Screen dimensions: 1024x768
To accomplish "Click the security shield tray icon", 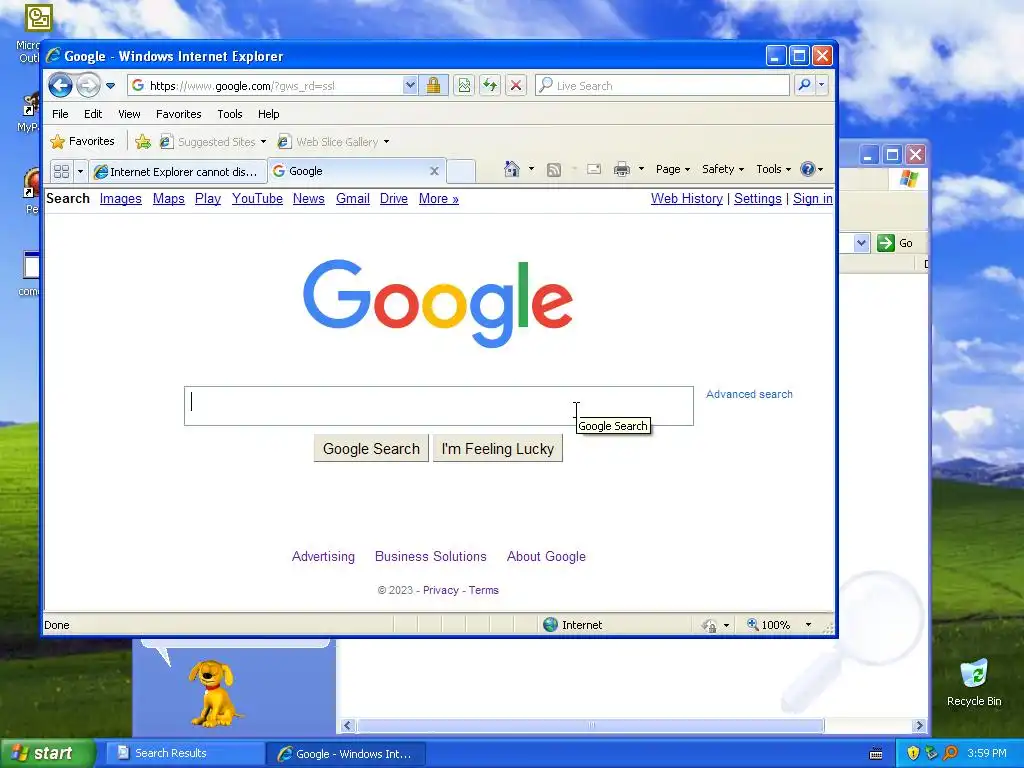I will point(913,753).
